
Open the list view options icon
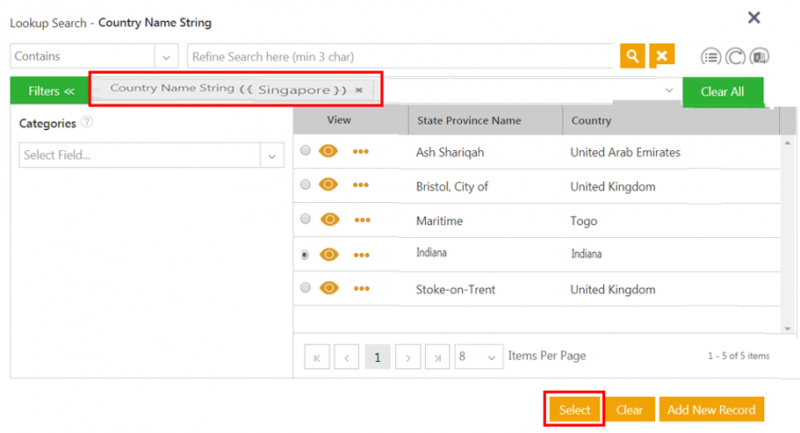pos(711,56)
